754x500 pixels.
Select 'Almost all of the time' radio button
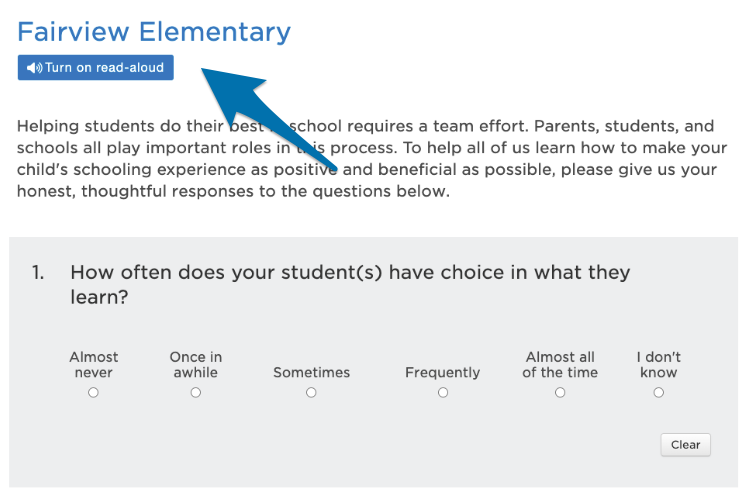[560, 393]
